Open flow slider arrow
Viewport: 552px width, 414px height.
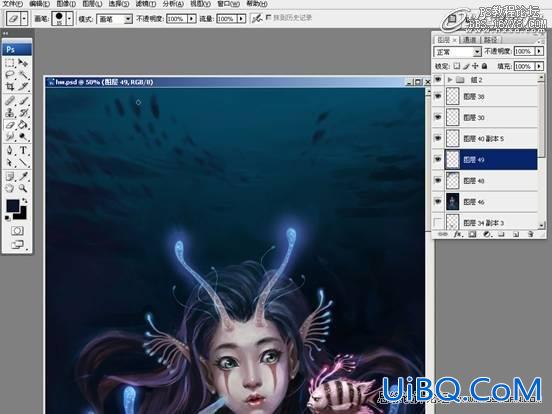tap(242, 19)
